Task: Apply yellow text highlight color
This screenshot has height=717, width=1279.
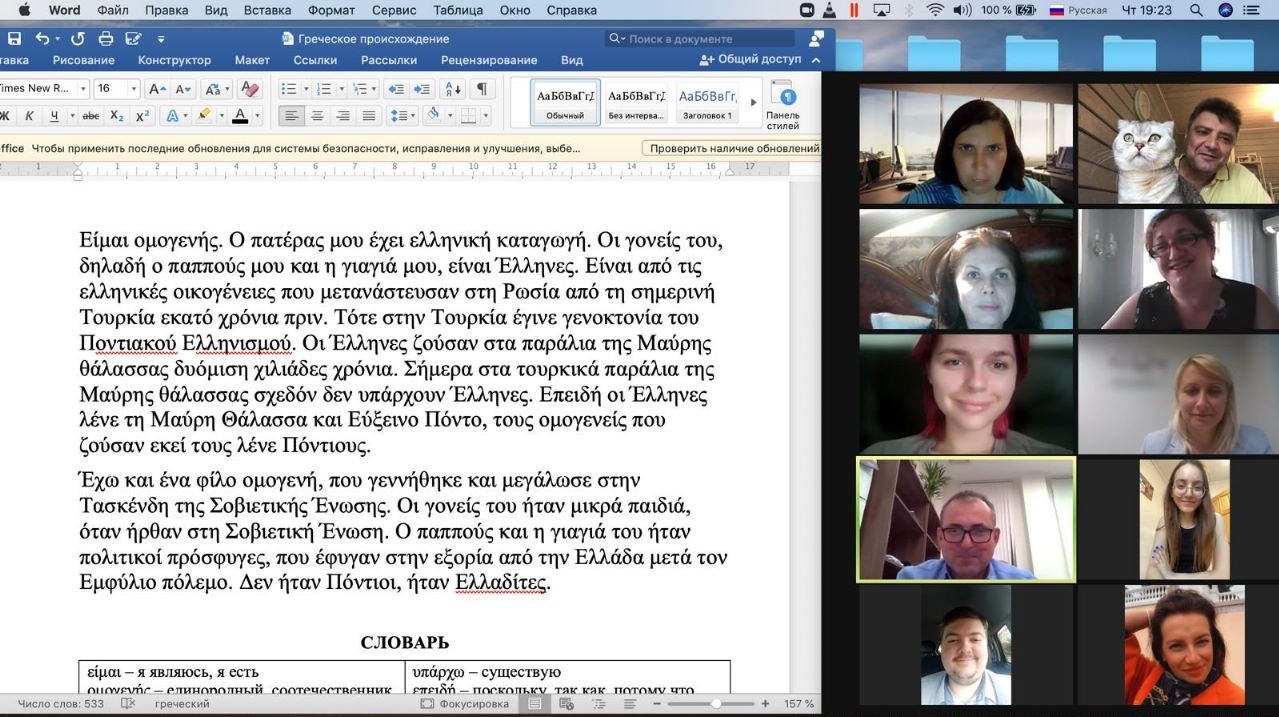Action: tap(204, 116)
